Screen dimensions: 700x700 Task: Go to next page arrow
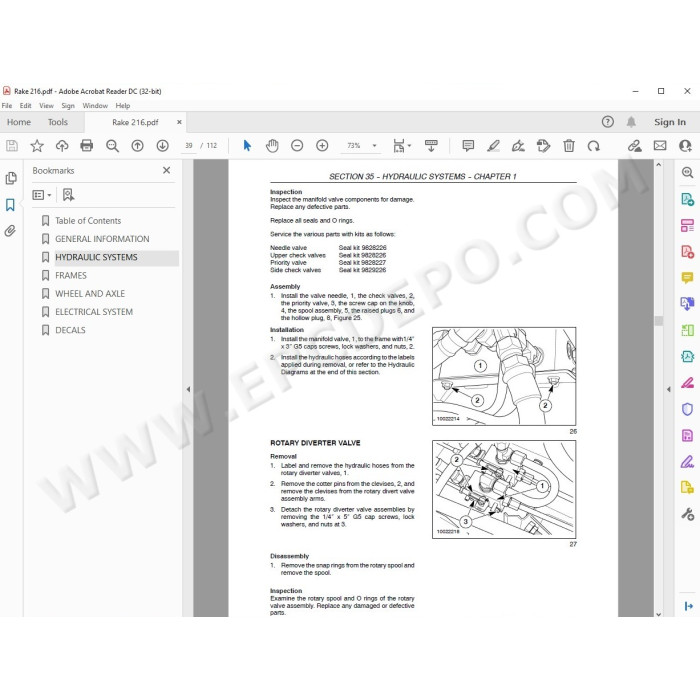coord(162,146)
